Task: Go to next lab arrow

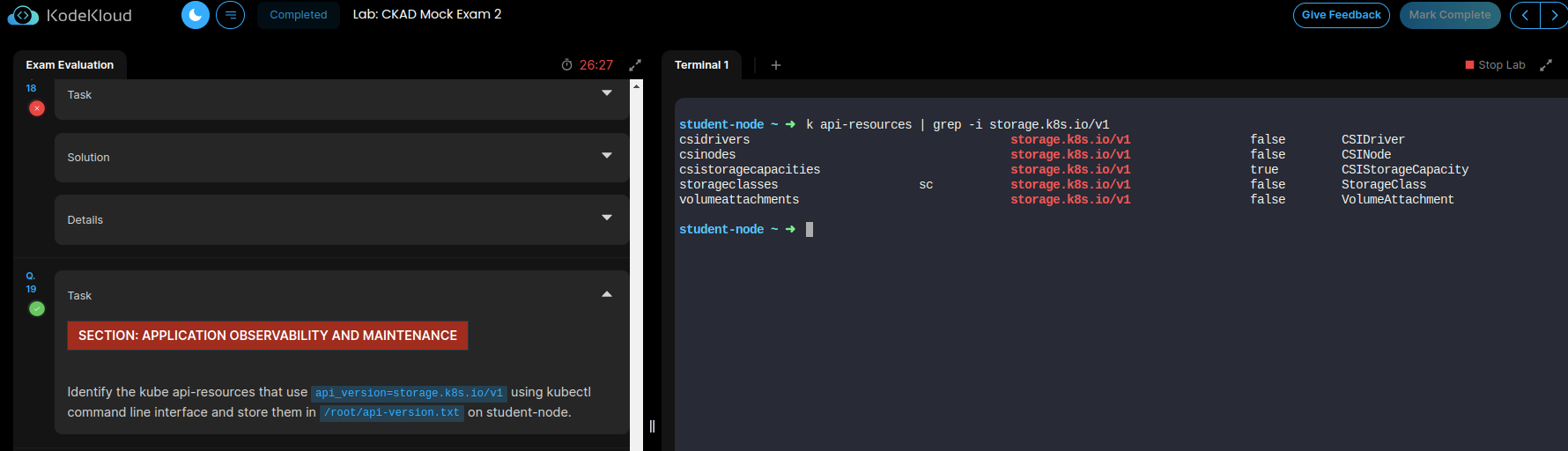Action: point(1554,15)
